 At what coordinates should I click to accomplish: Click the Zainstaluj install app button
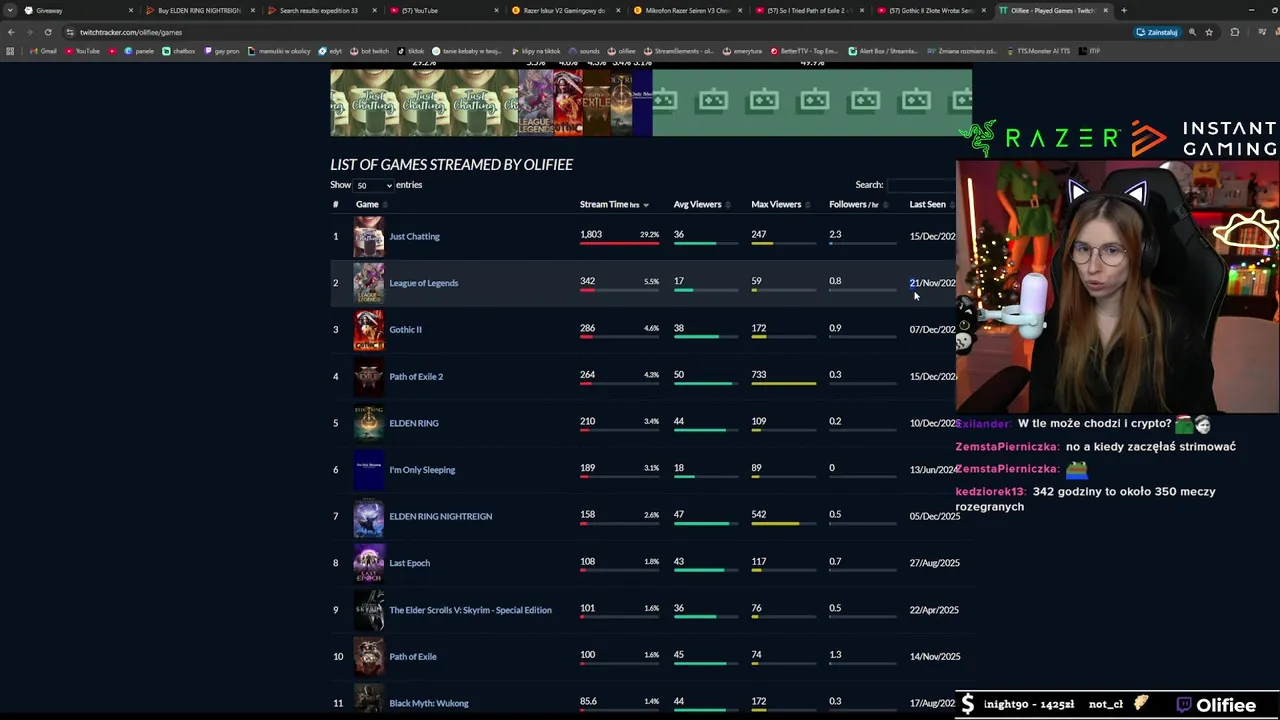pos(1157,32)
